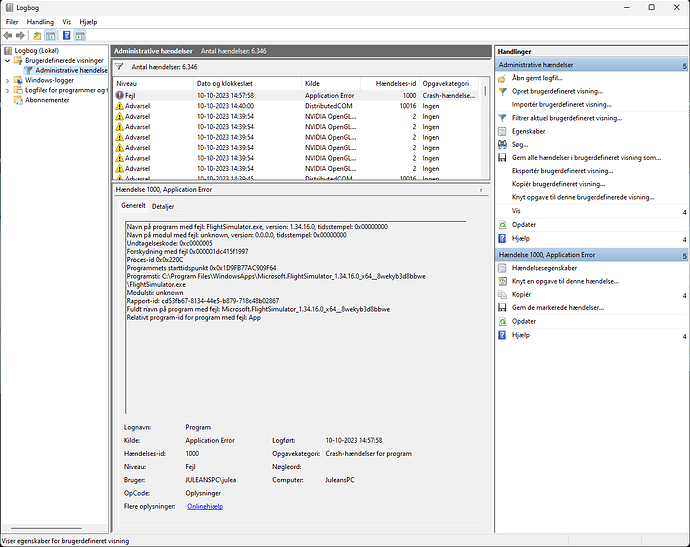Click the tree pane horizontal scrollbar
This screenshot has height=547, width=690.
point(46,528)
